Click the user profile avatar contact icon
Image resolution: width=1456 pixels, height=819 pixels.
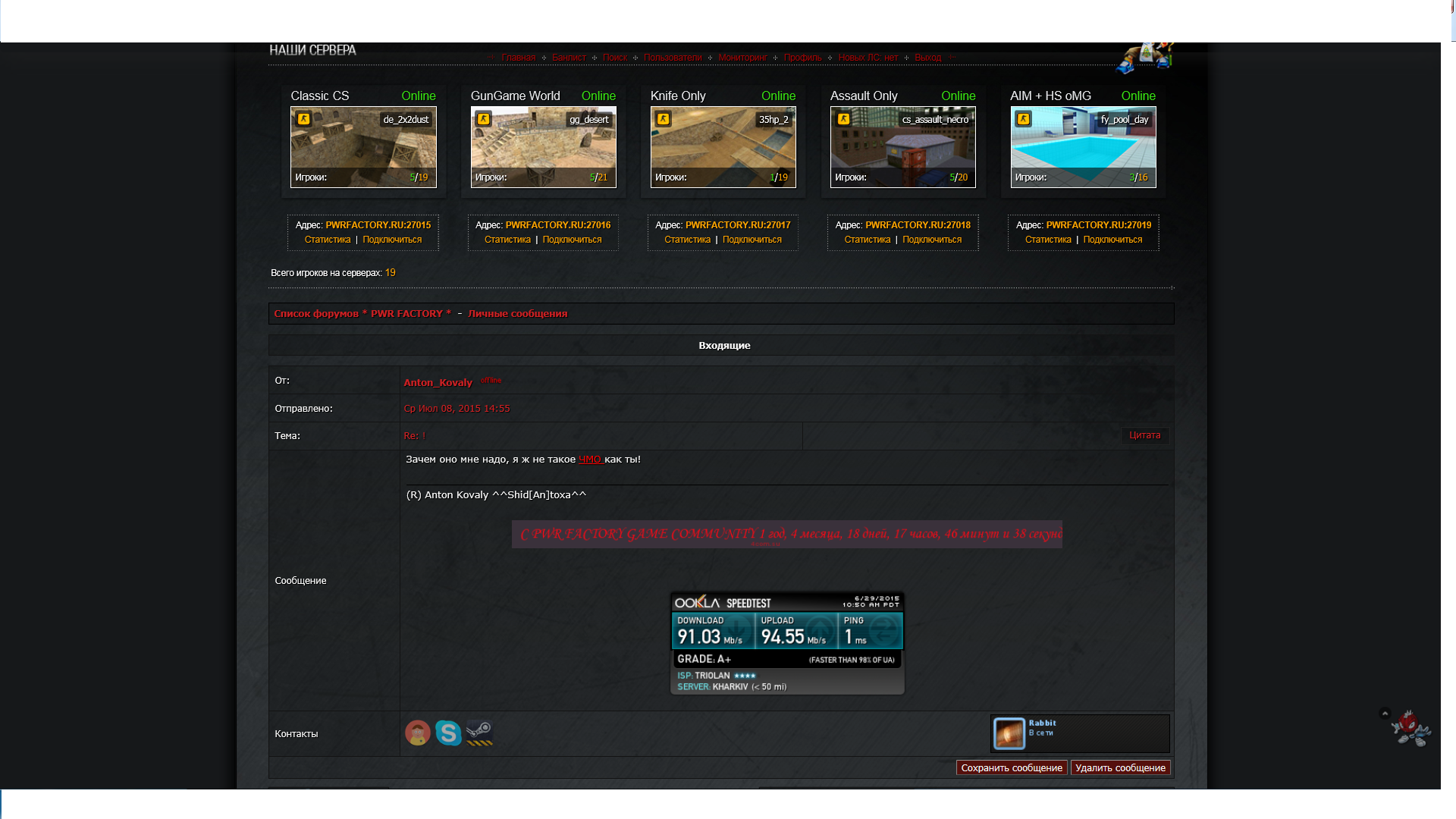(417, 733)
